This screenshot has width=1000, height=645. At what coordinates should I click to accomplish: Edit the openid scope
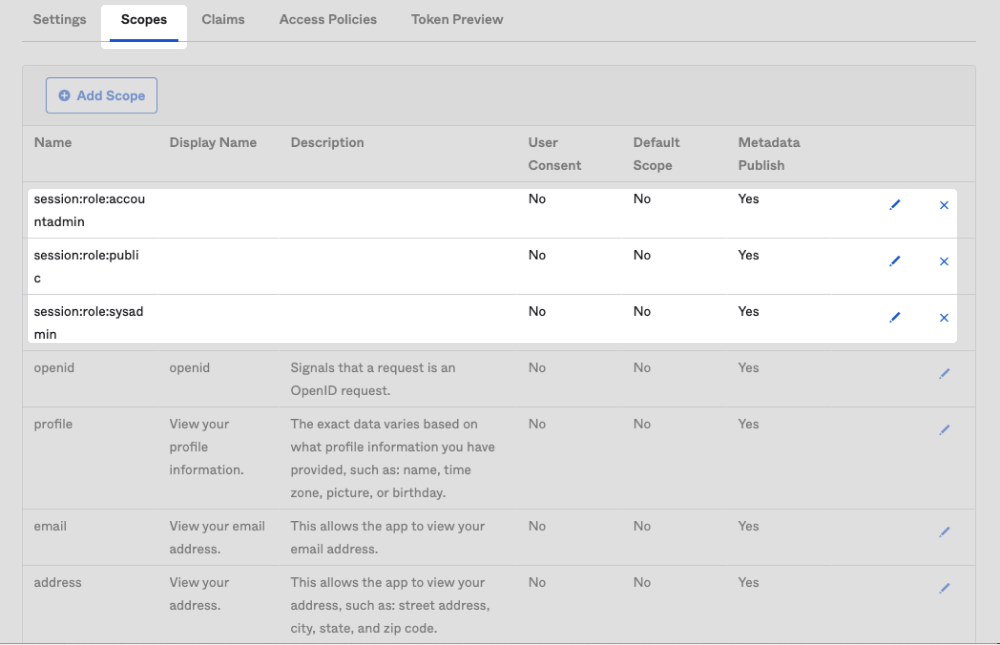[x=944, y=373]
